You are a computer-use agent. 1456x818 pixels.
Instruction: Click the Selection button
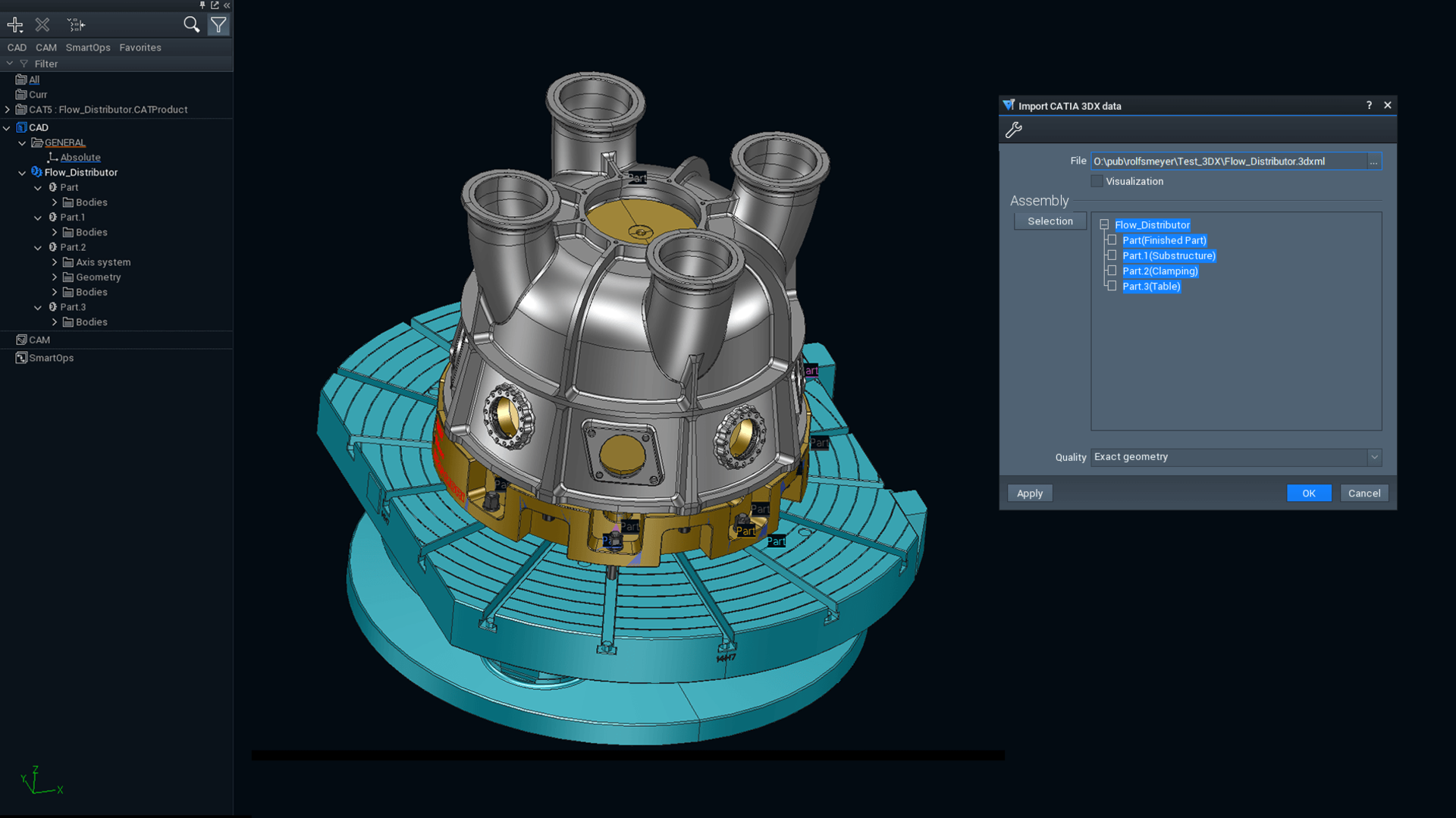click(1050, 221)
